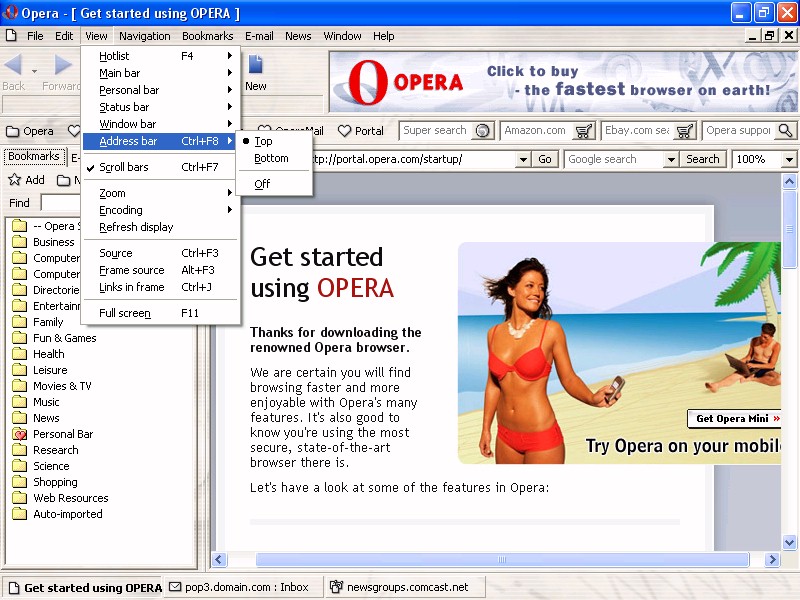Image resolution: width=800 pixels, height=600 pixels.
Task: Click the Back arrow icon
Action: 13,64
